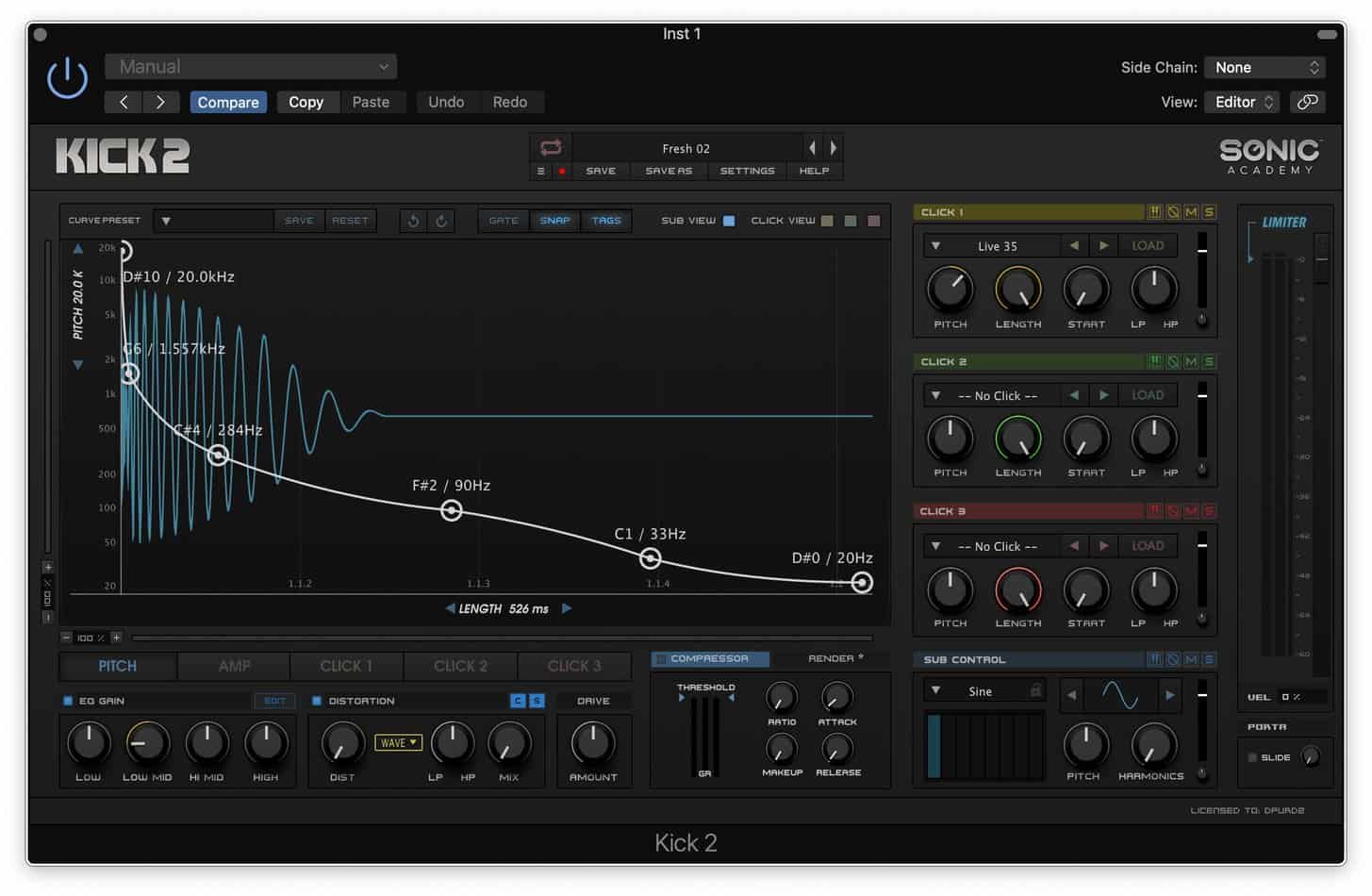Switch to the Click 1 tab
Viewport: 1372px width, 896px height.
(x=346, y=666)
